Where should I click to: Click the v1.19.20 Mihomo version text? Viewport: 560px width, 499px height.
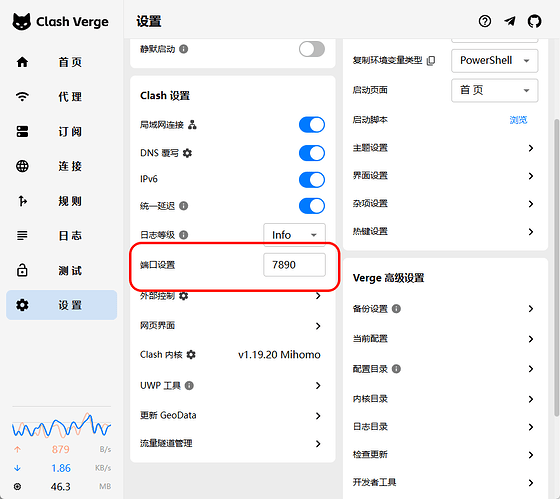tap(279, 355)
